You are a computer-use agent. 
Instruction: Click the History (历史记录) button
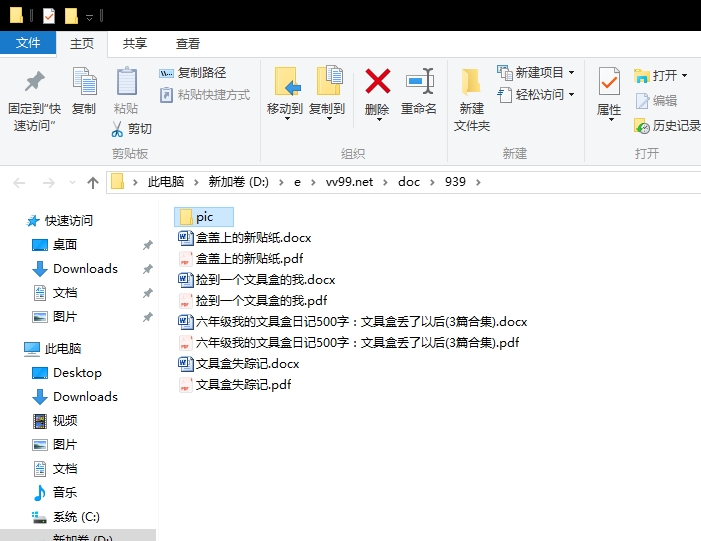[667, 126]
